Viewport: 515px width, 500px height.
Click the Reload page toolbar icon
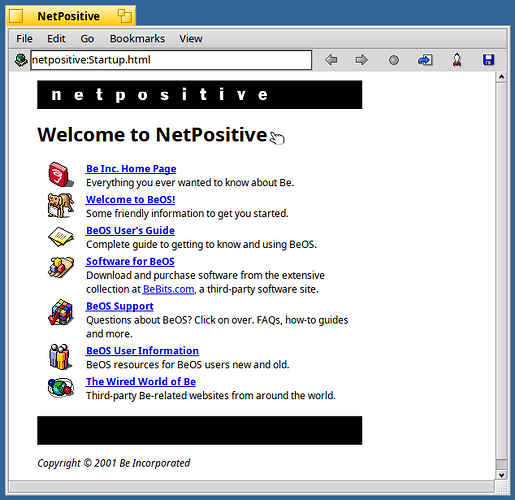point(425,60)
